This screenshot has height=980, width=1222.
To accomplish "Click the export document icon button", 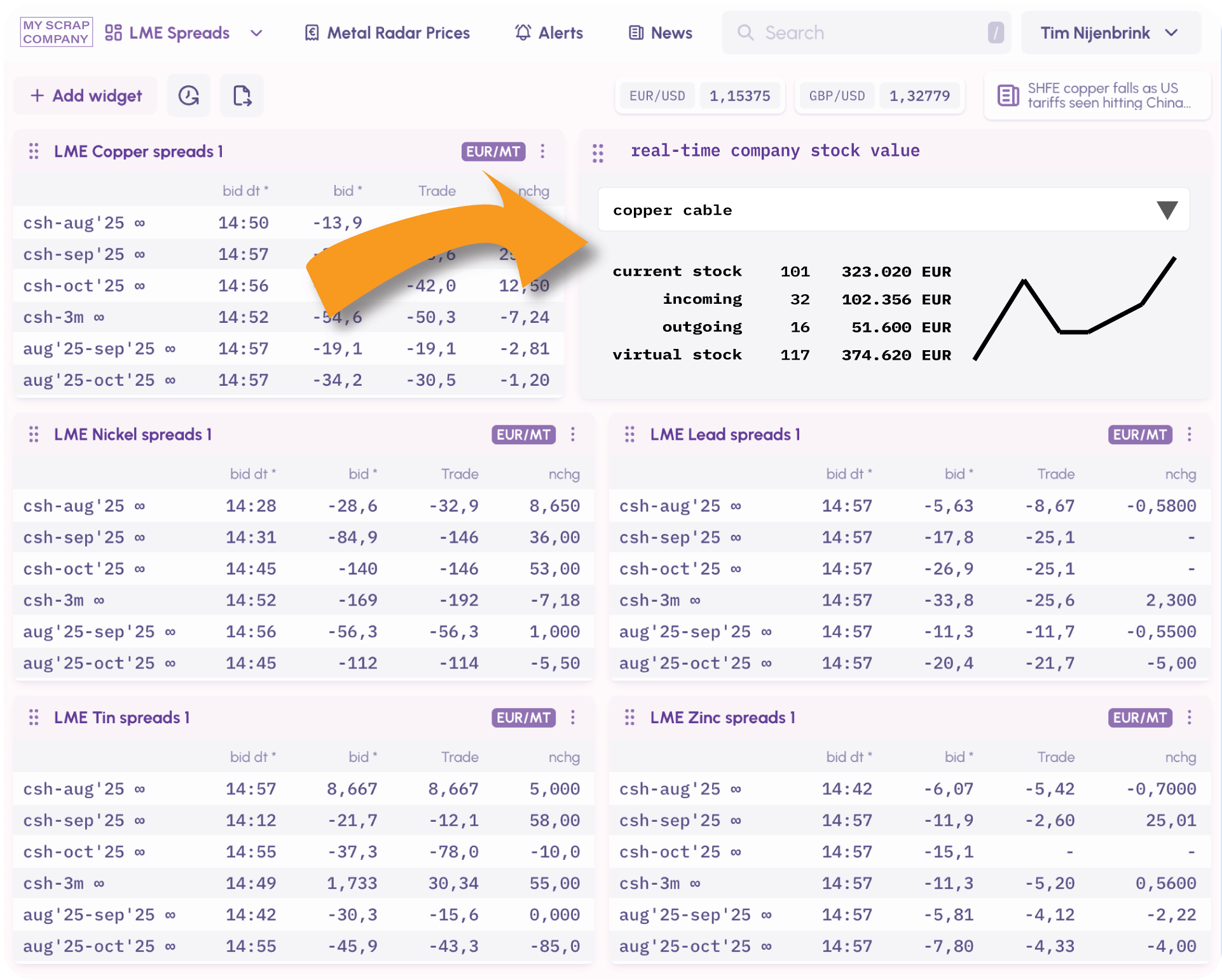I will (x=242, y=95).
